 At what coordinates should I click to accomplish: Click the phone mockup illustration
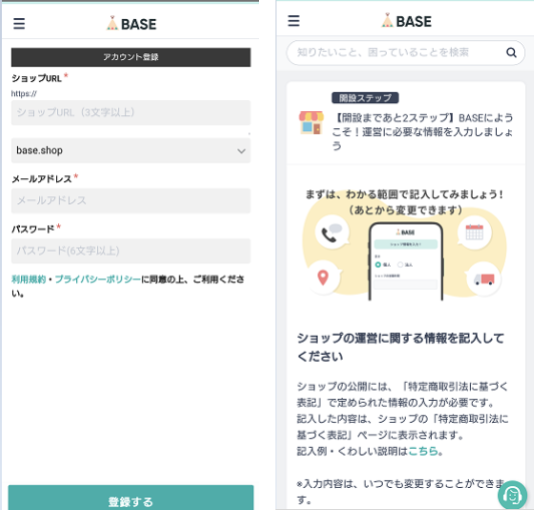(406, 261)
